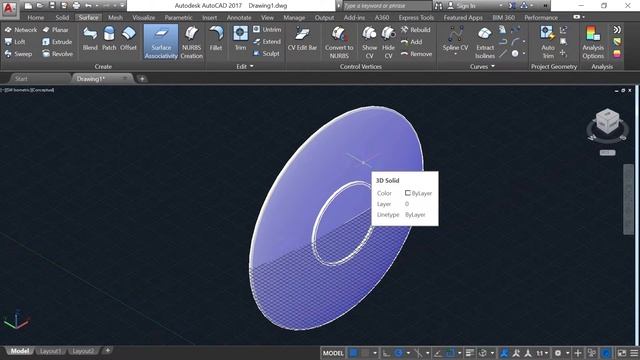The width and height of the screenshot is (640, 360).
Task: Click the Spline CV tool
Action: (x=455, y=38)
